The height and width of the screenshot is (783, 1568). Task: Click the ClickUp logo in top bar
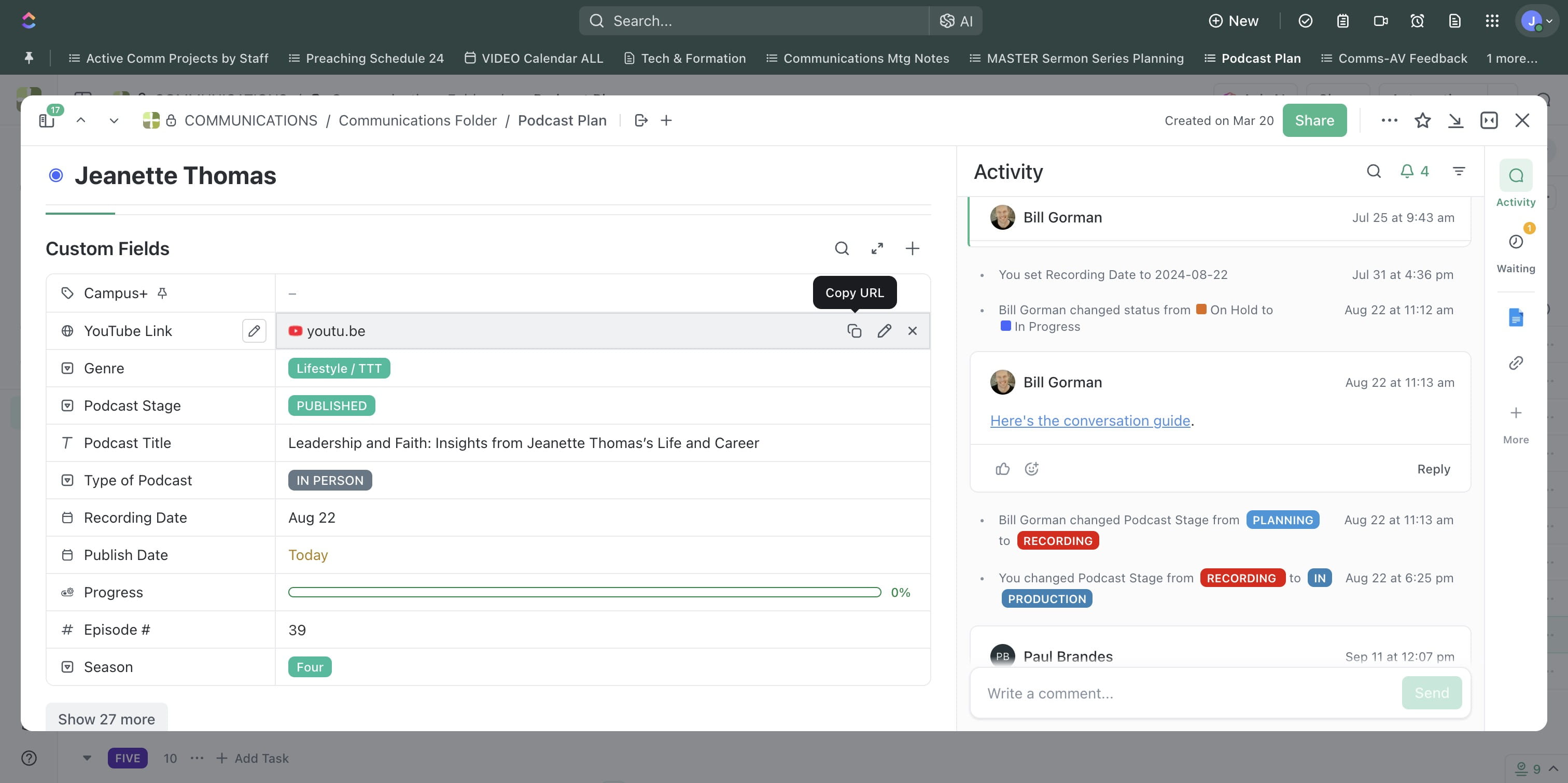point(29,21)
